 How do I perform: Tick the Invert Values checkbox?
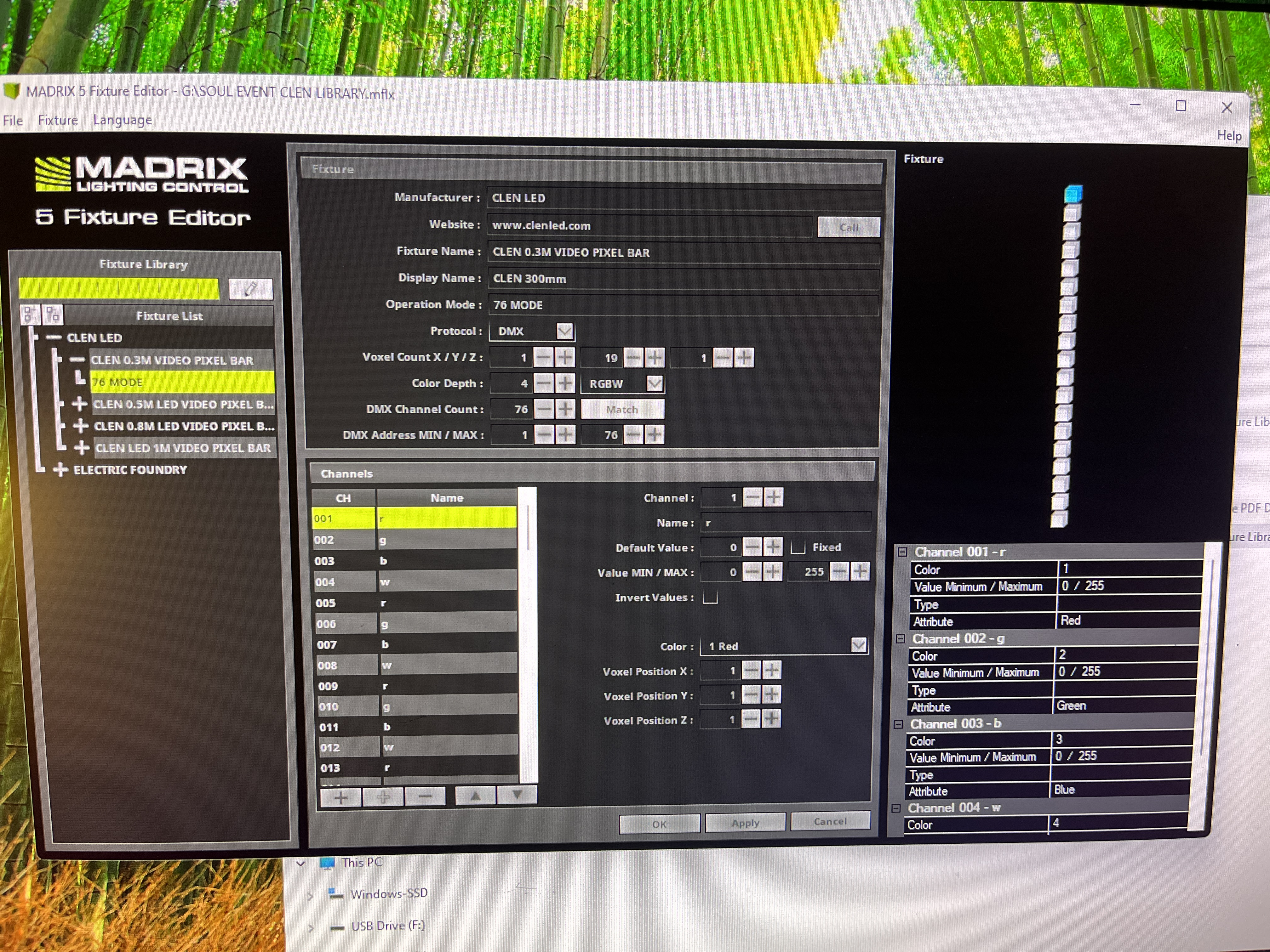click(x=710, y=598)
